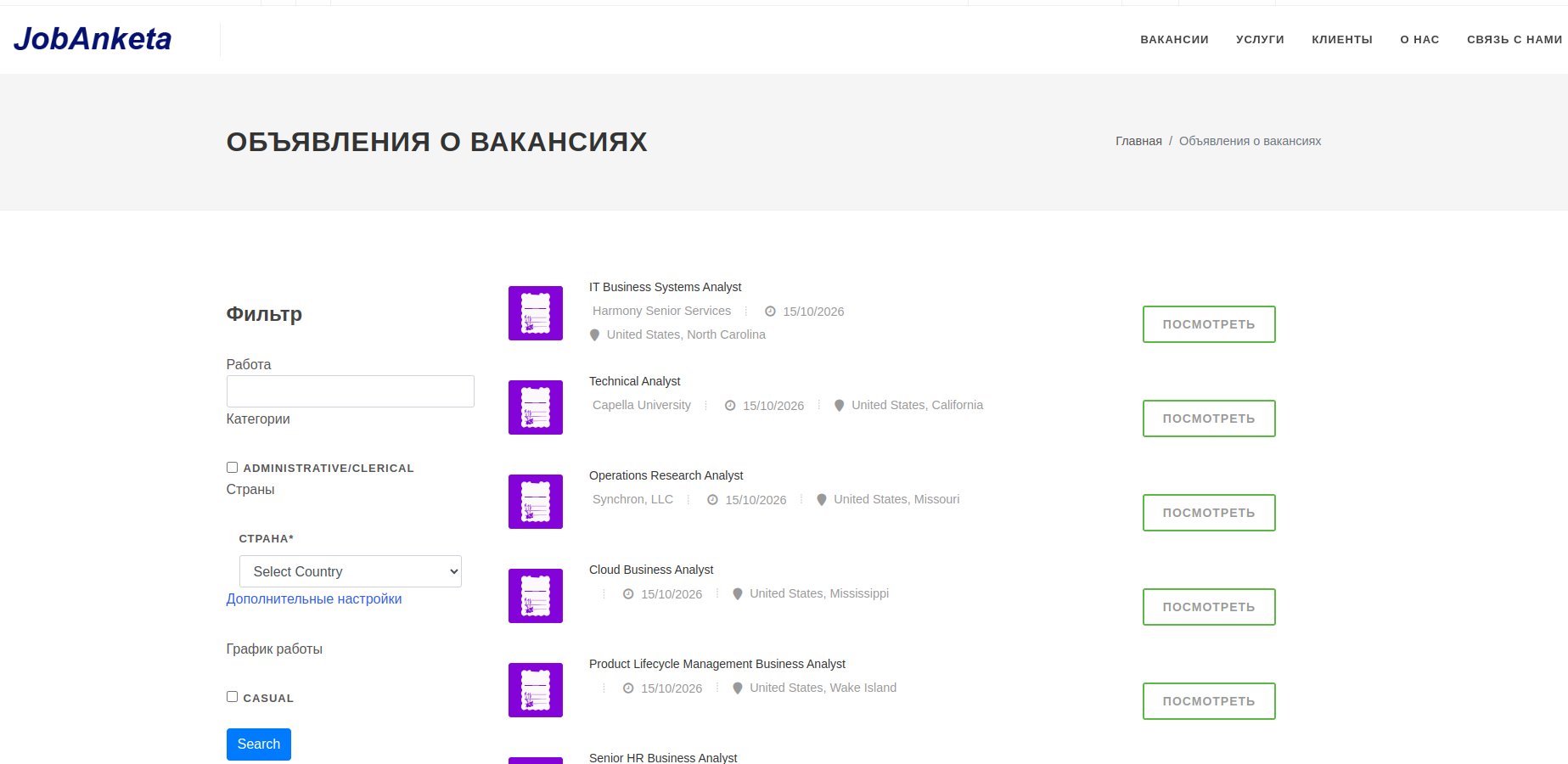The height and width of the screenshot is (764, 1568).
Task: Click United States, Missouri location text
Action: (x=896, y=499)
